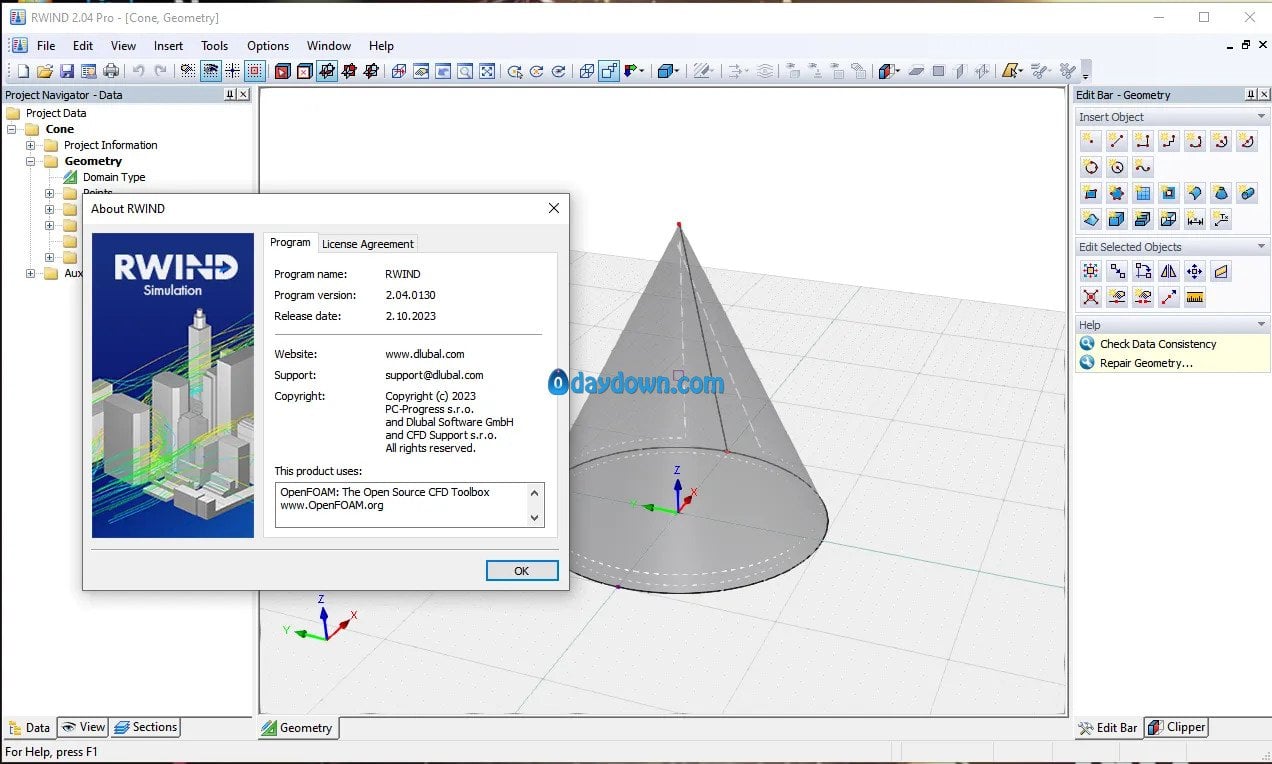Collapse the Edit Selected Objects section
1272x764 pixels.
coord(1261,246)
